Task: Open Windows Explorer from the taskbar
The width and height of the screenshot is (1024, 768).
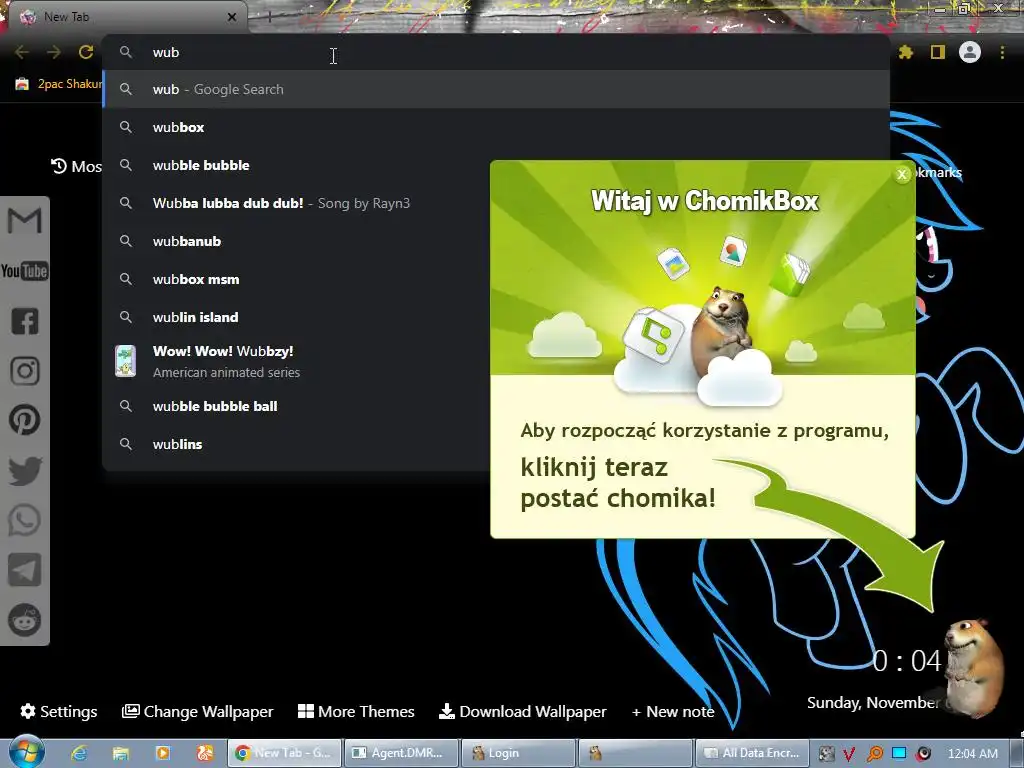Action: point(121,753)
